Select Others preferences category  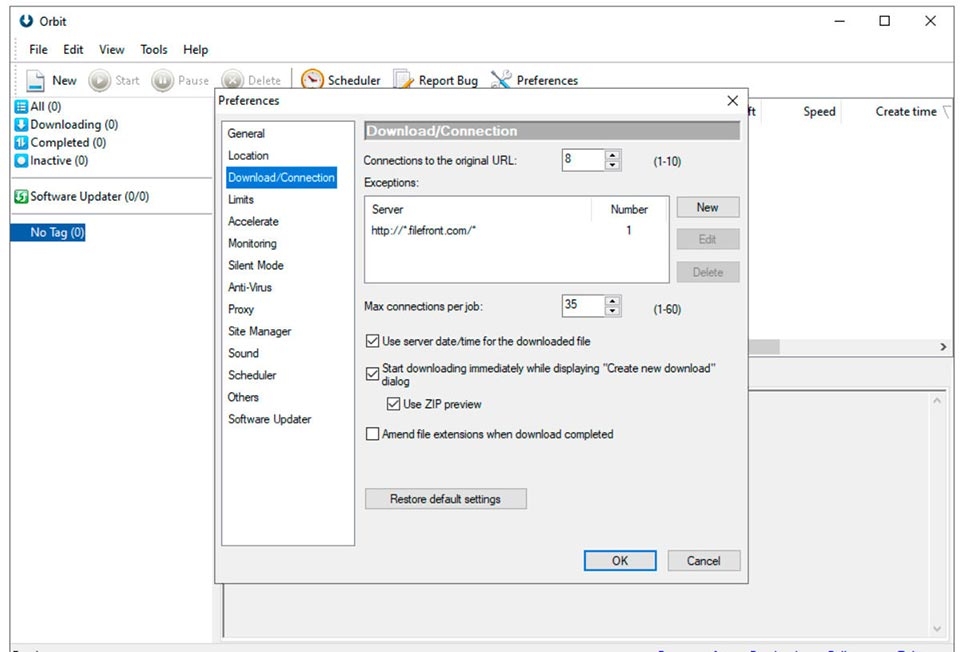[243, 397]
